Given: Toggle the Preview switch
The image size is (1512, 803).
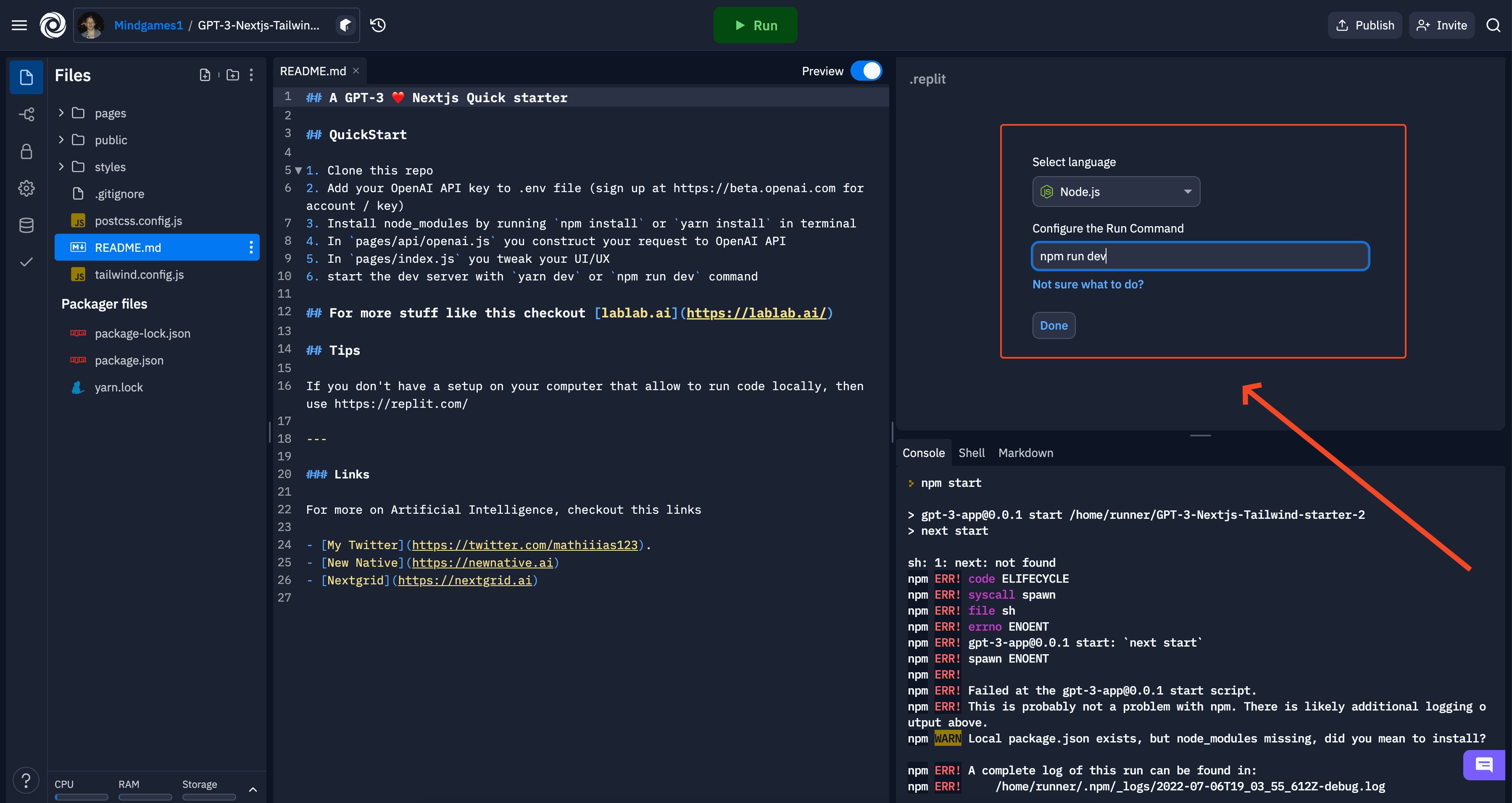Looking at the screenshot, I should coord(867,71).
